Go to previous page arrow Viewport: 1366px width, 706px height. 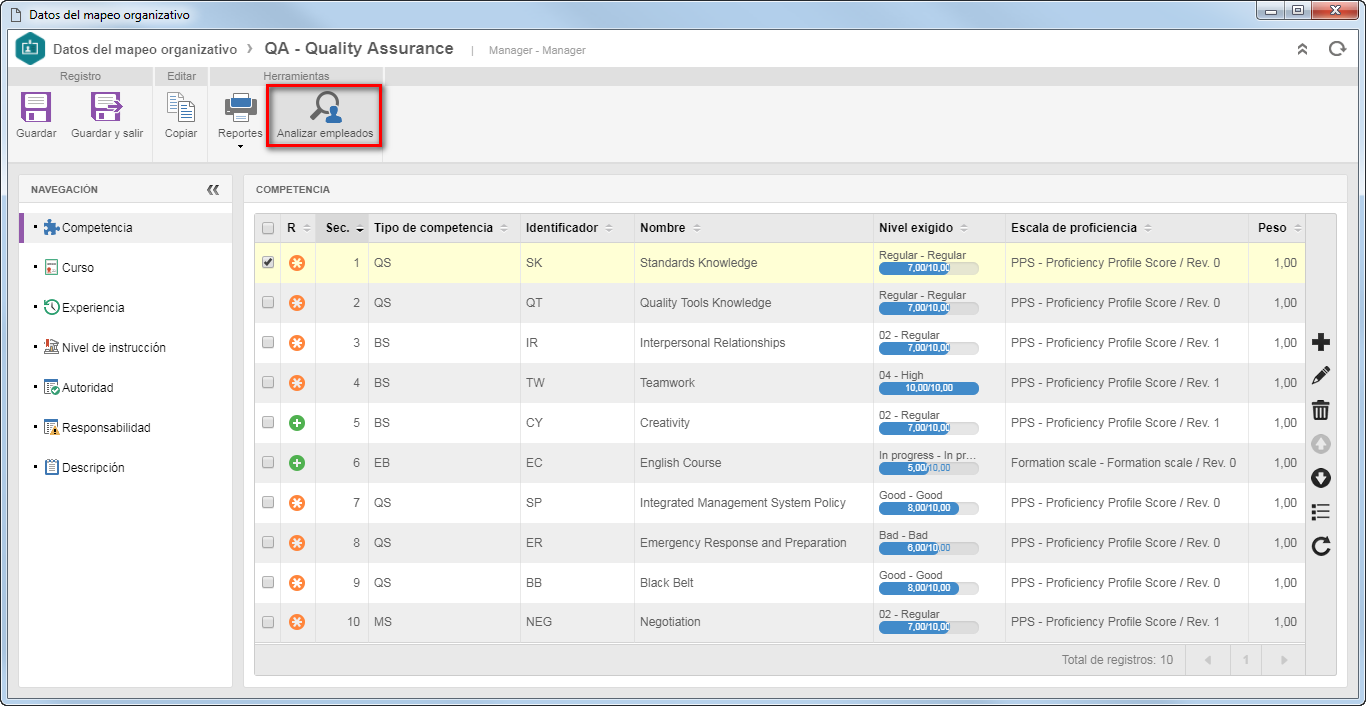[x=1208, y=660]
